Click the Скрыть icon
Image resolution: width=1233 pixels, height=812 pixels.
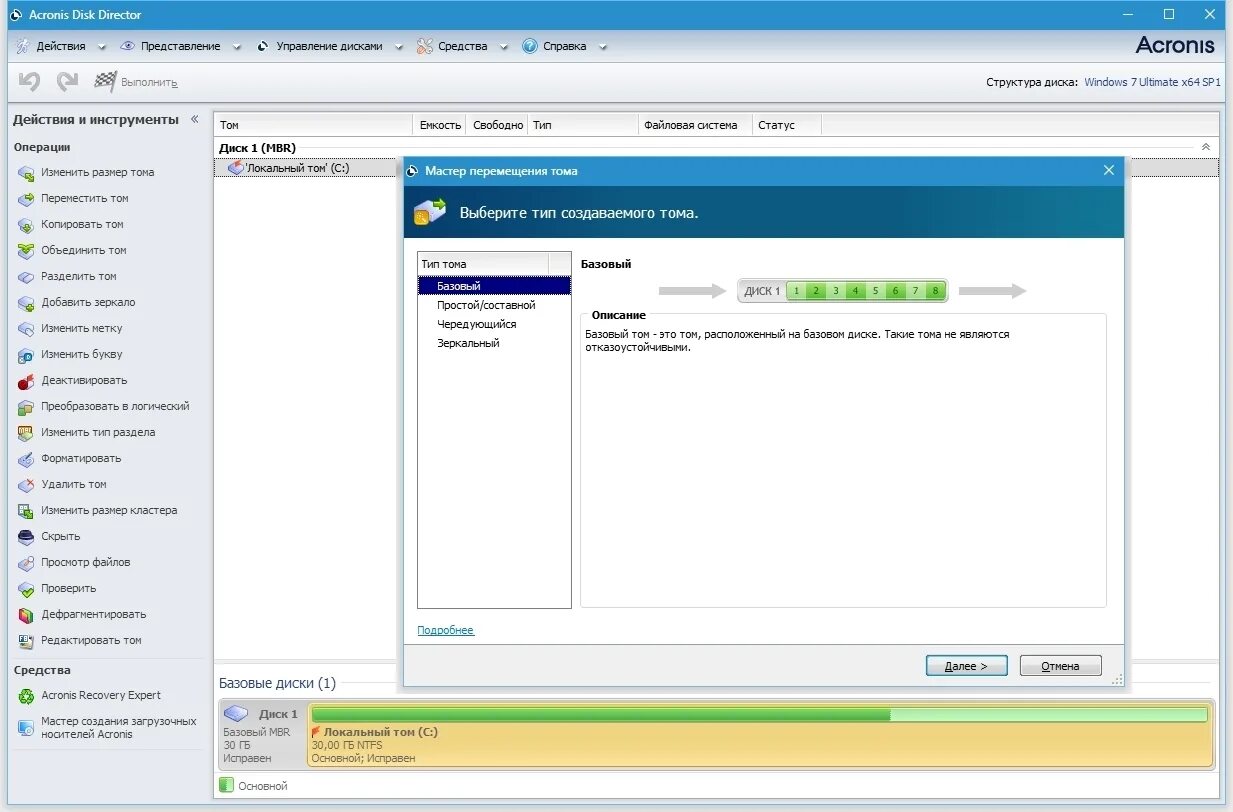tap(26, 537)
